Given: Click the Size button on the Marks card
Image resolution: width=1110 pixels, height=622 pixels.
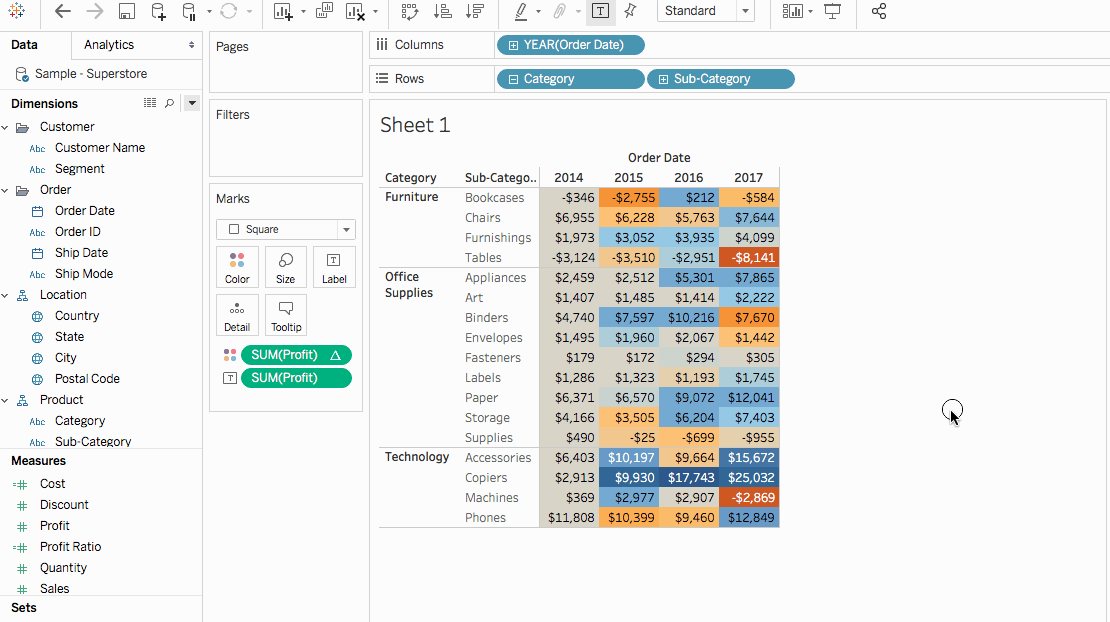Looking at the screenshot, I should [286, 266].
